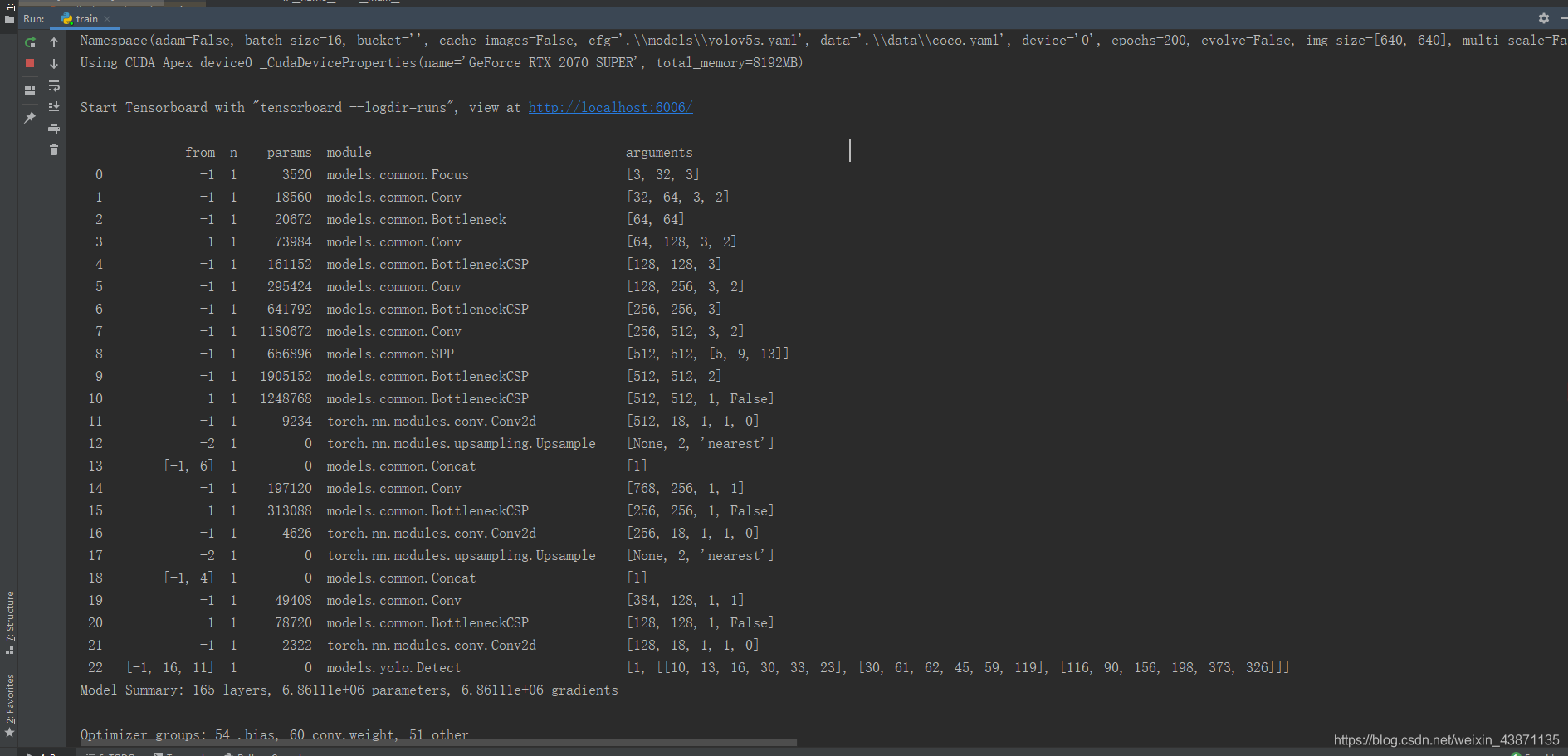Click the '[384, 128, 1, 1]' arguments
The height and width of the screenshot is (756, 1568).
(686, 600)
